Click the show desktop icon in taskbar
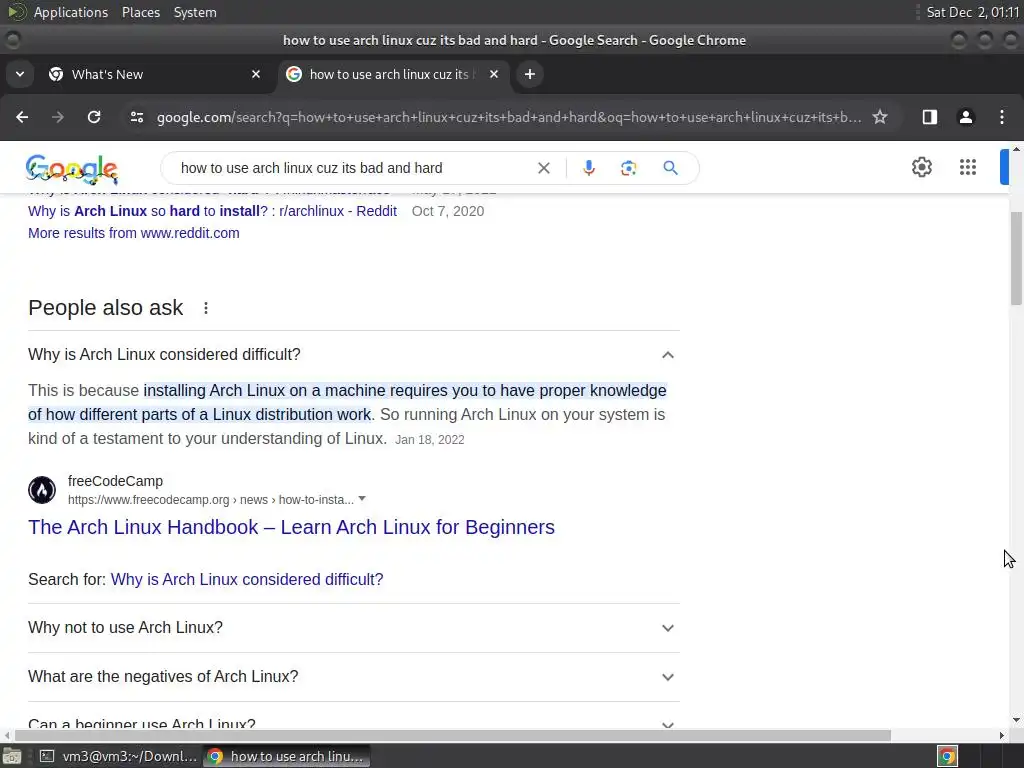This screenshot has width=1024, height=768. [12, 756]
